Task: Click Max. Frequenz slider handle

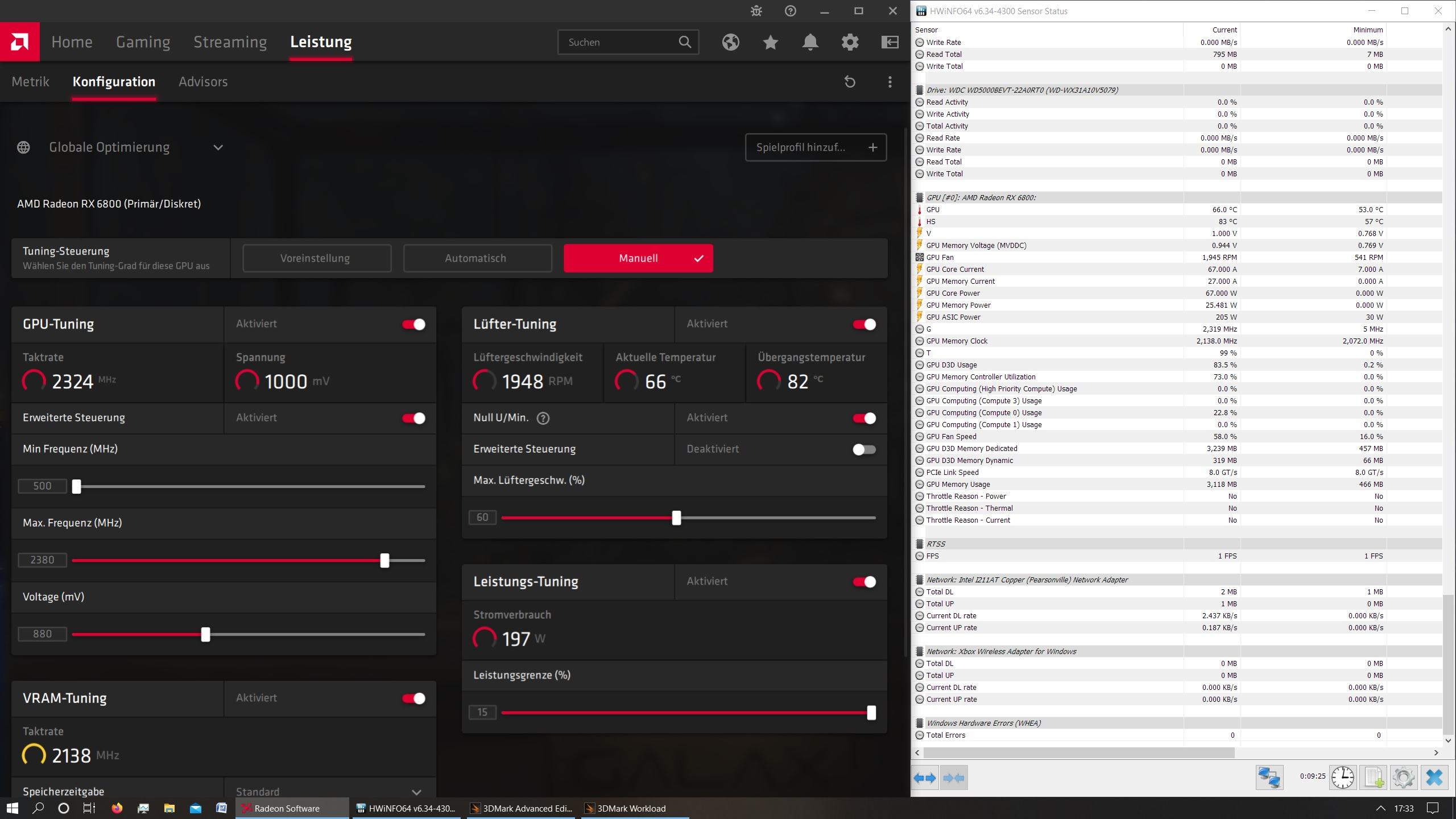Action: (x=385, y=560)
